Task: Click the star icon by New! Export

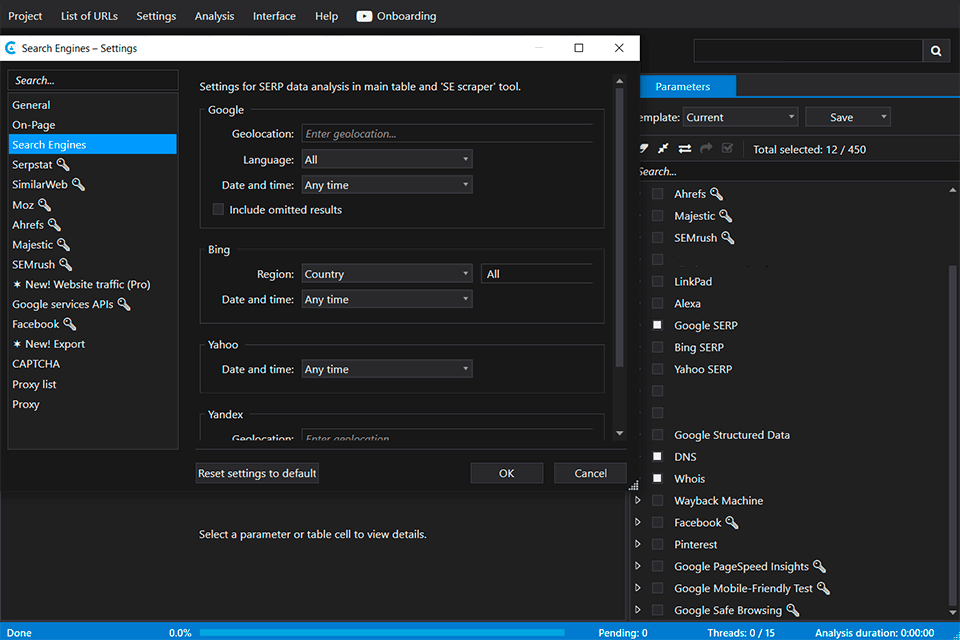Action: [17, 344]
